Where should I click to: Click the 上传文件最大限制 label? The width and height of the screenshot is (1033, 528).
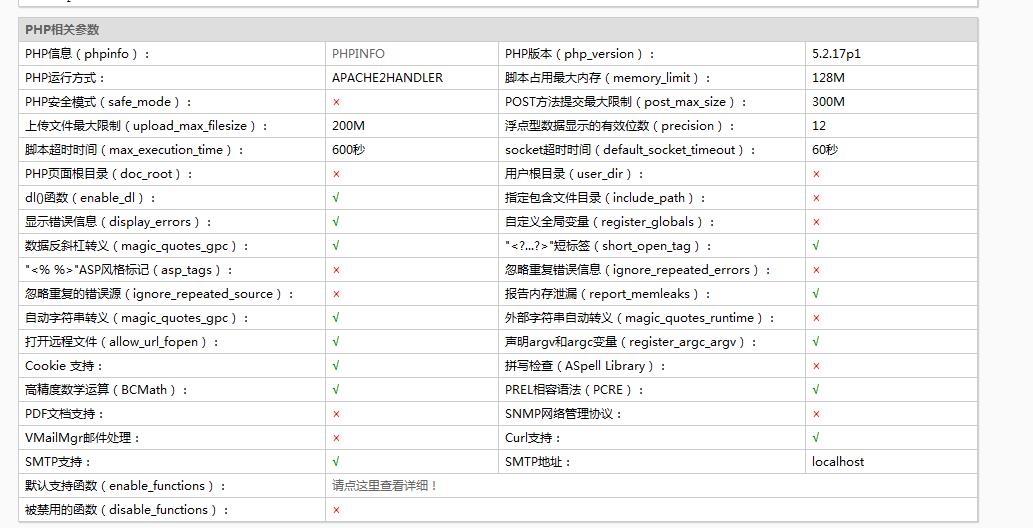pyautogui.click(x=146, y=126)
